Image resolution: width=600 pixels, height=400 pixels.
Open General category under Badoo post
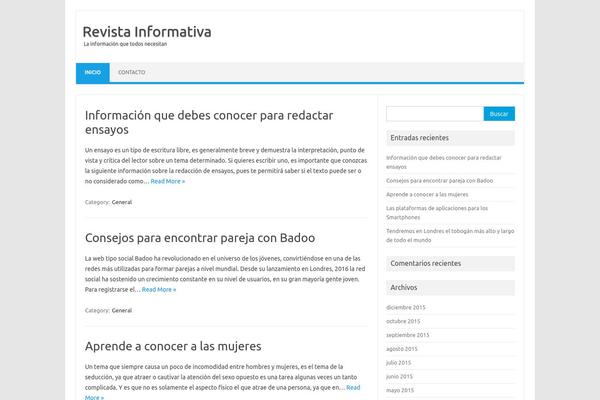tap(122, 310)
